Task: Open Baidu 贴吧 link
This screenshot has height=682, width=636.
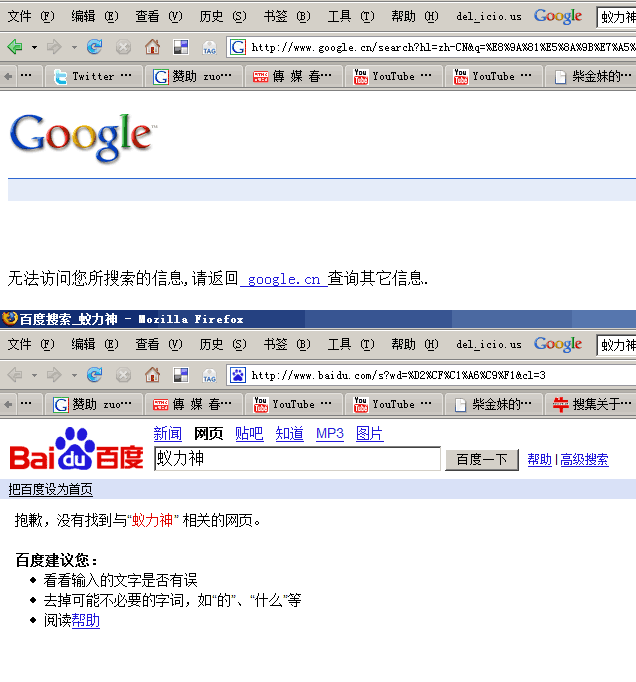Action: 249,434
